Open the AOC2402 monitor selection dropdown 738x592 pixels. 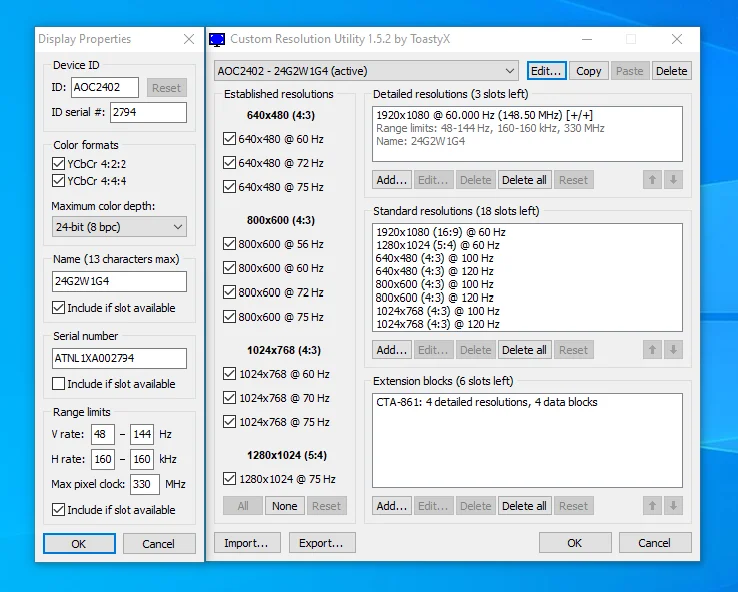tap(366, 71)
